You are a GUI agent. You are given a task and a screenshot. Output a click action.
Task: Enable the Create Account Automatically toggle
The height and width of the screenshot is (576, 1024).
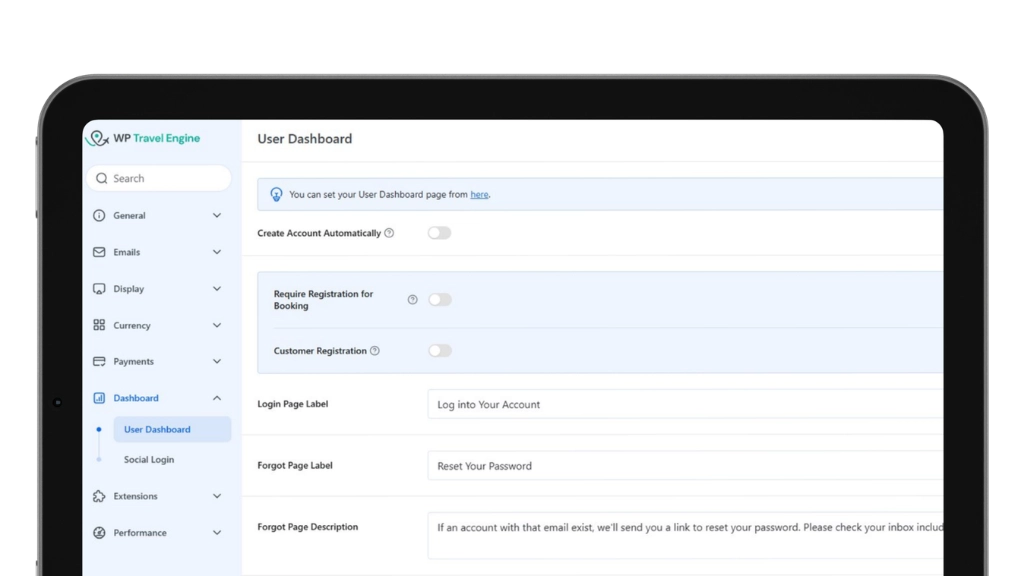coord(439,233)
